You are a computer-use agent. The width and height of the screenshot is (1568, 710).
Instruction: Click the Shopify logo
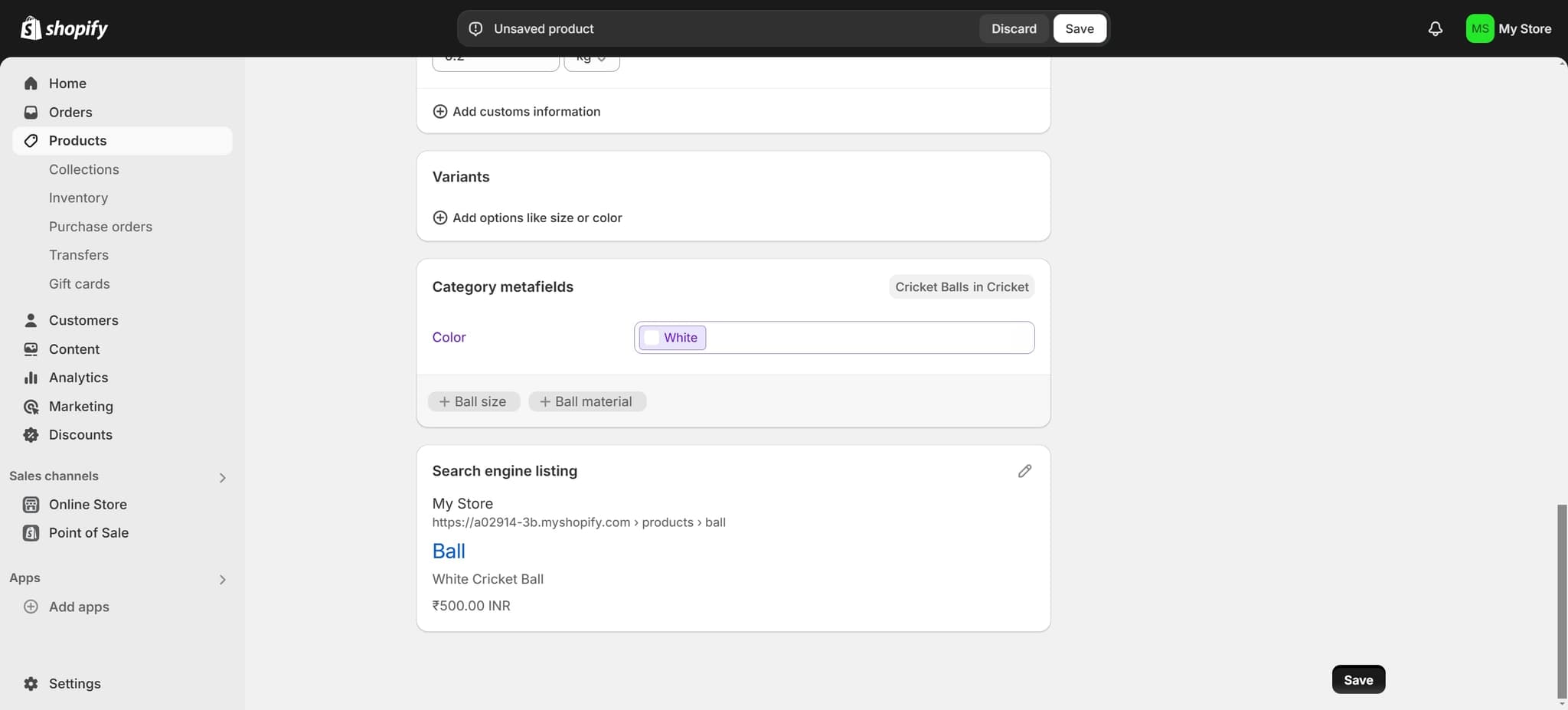(64, 28)
